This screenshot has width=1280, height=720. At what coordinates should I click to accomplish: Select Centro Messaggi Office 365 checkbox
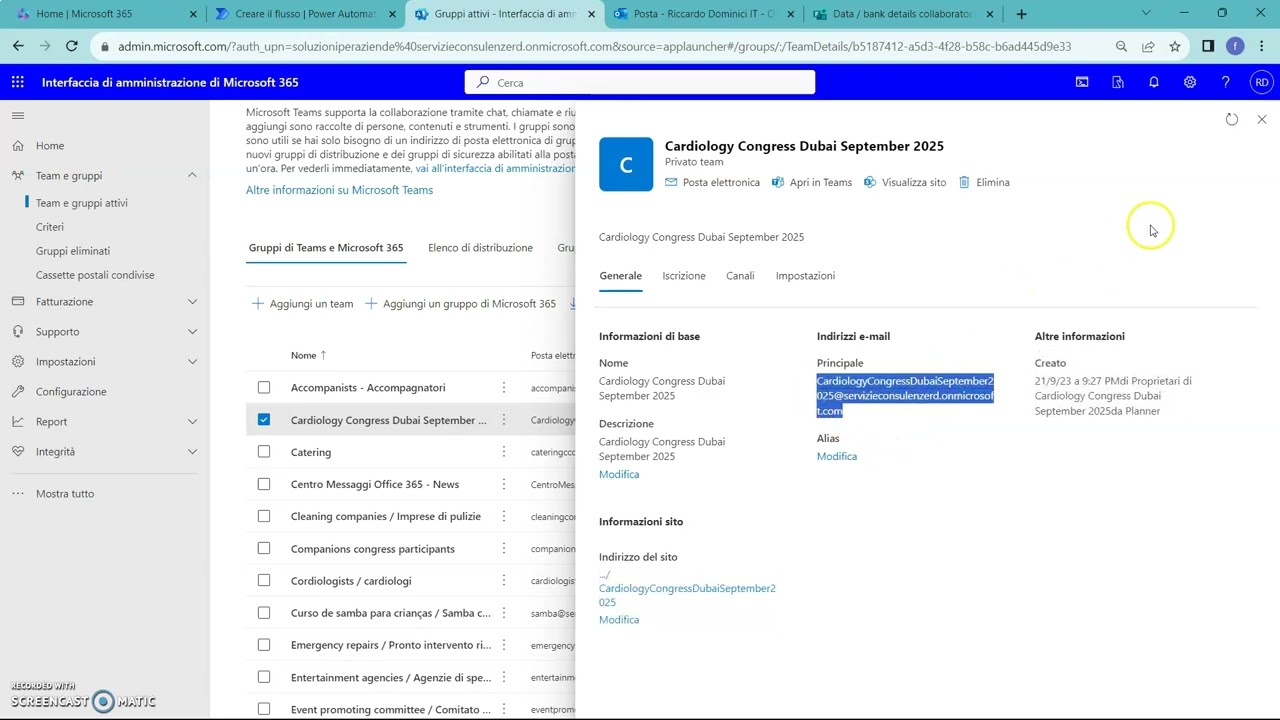[x=264, y=484]
